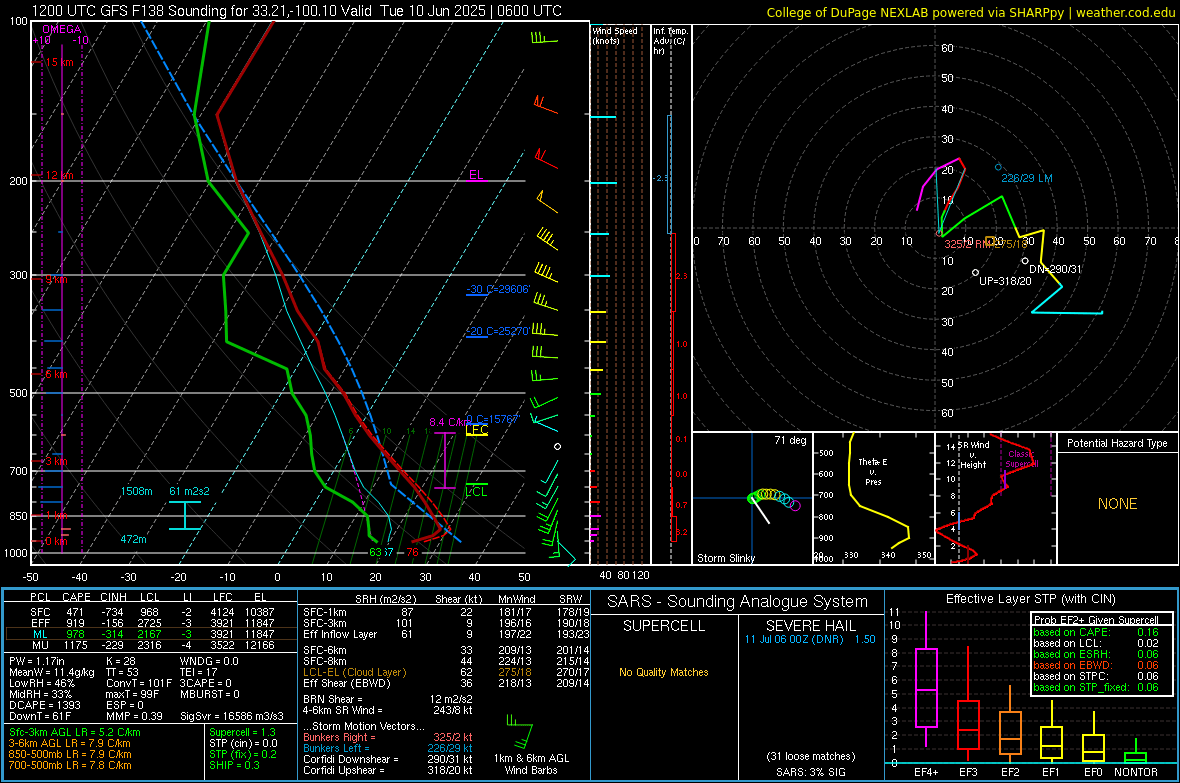Click the SigSvr = 16586 m3/s3 value
Viewport: 1180px width, 783px height.
(232, 716)
